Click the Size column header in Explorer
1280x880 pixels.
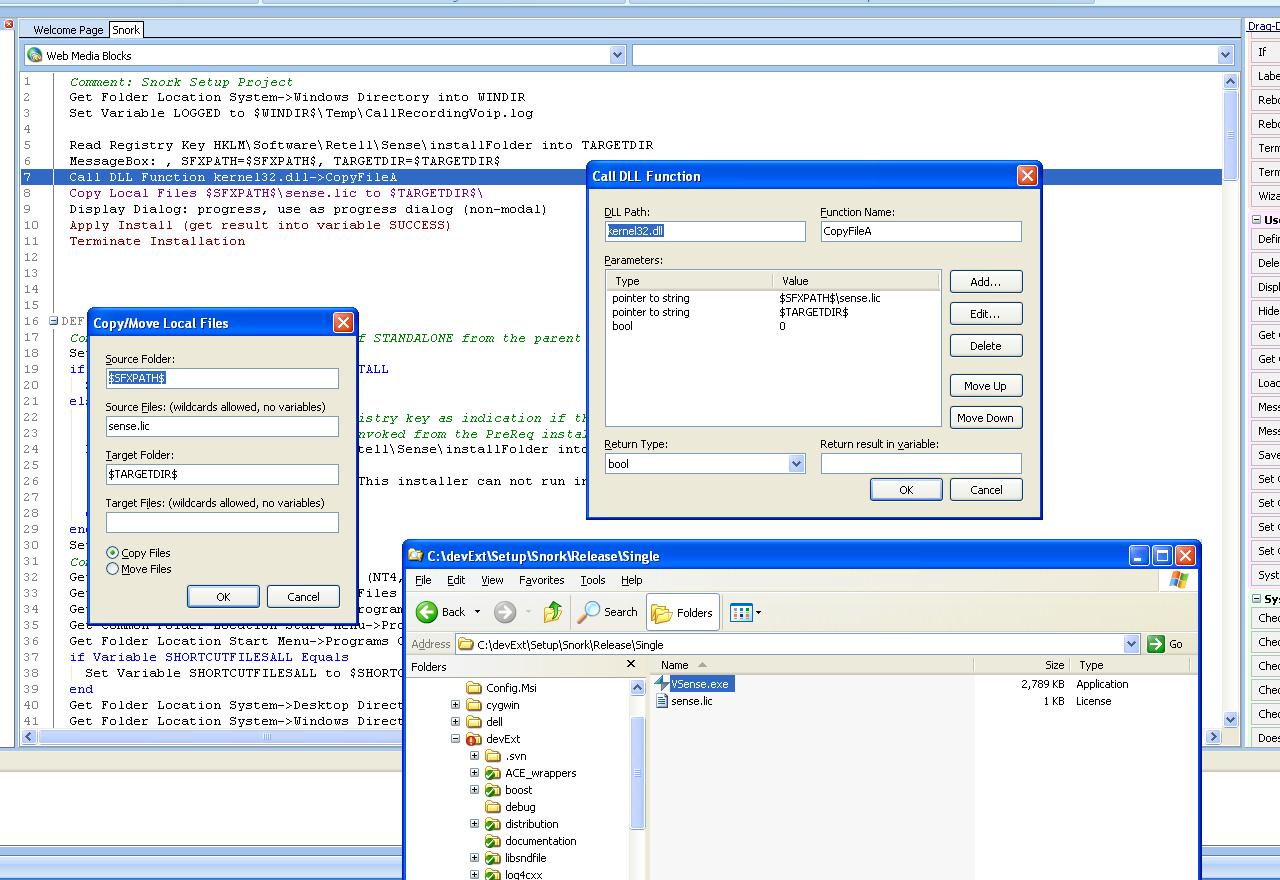pos(1021,665)
